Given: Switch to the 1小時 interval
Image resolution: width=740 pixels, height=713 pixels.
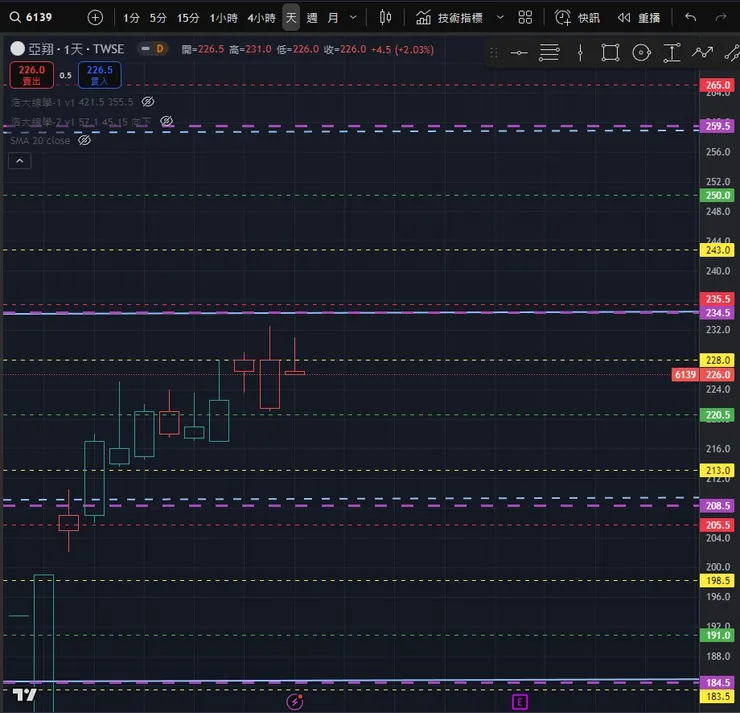Looking at the screenshot, I should pos(223,18).
